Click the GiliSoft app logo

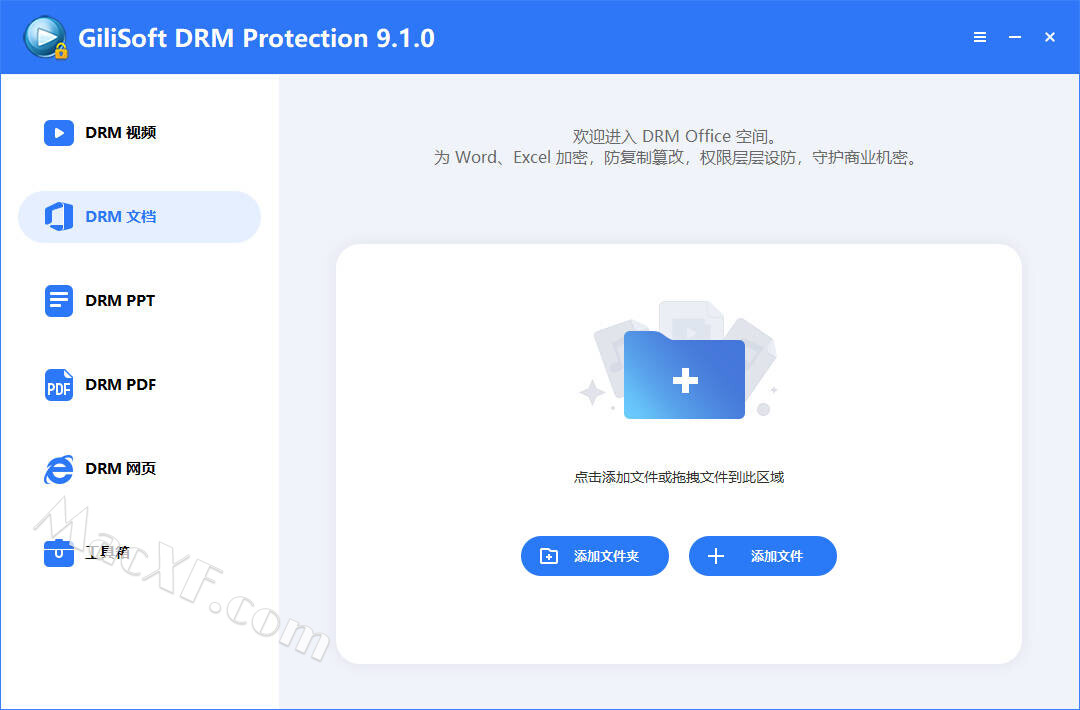(45, 37)
